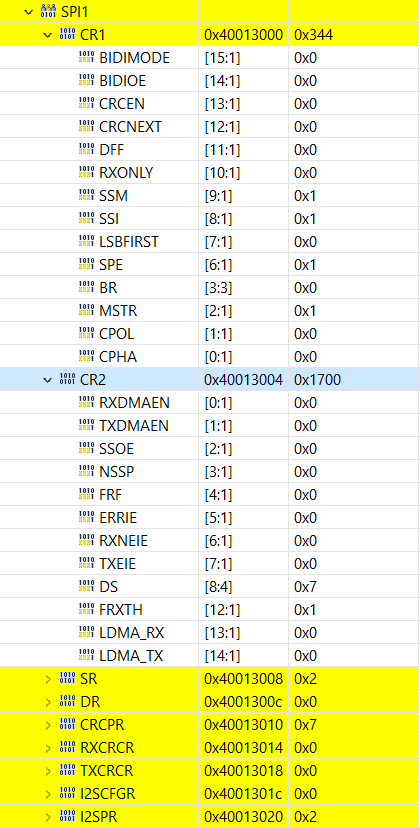Viewport: 420px width, 828px height.
Task: Expand the DR register
Action: (49, 702)
